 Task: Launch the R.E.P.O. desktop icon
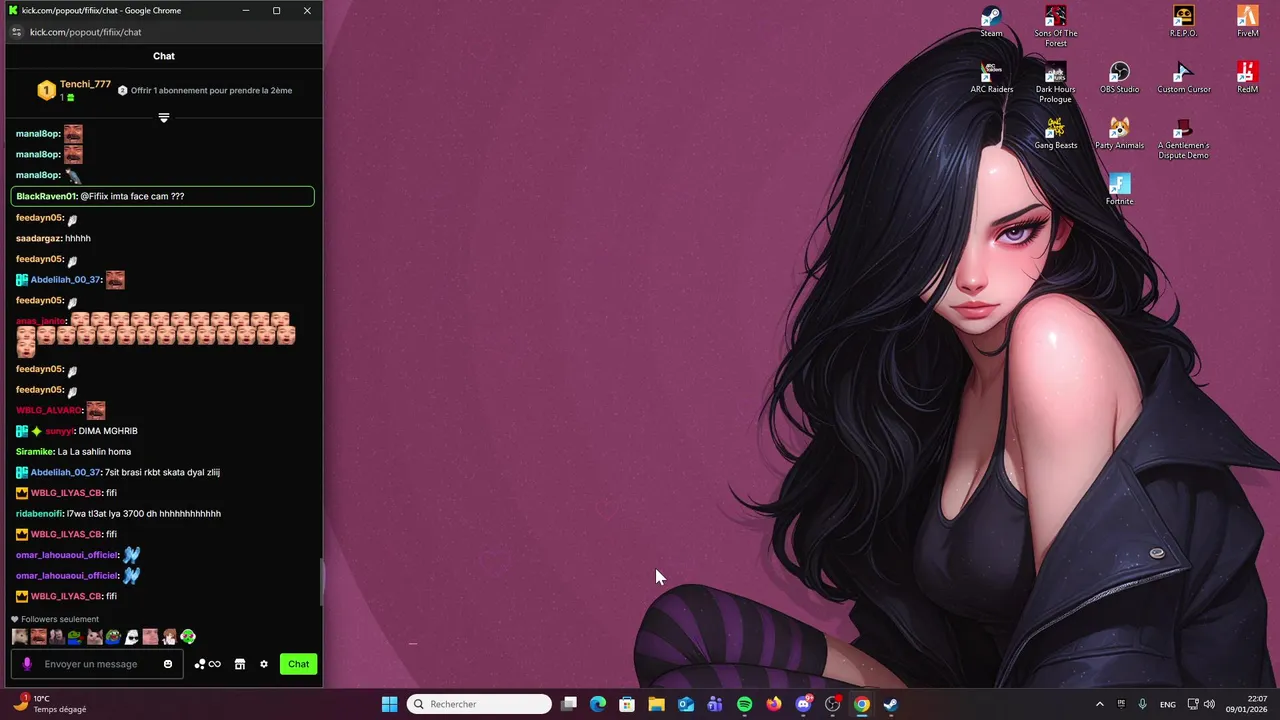click(1183, 21)
